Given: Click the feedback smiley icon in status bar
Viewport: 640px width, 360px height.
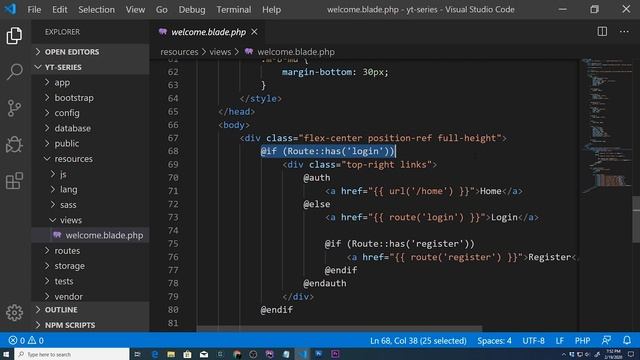Looking at the screenshot, I should [606, 340].
